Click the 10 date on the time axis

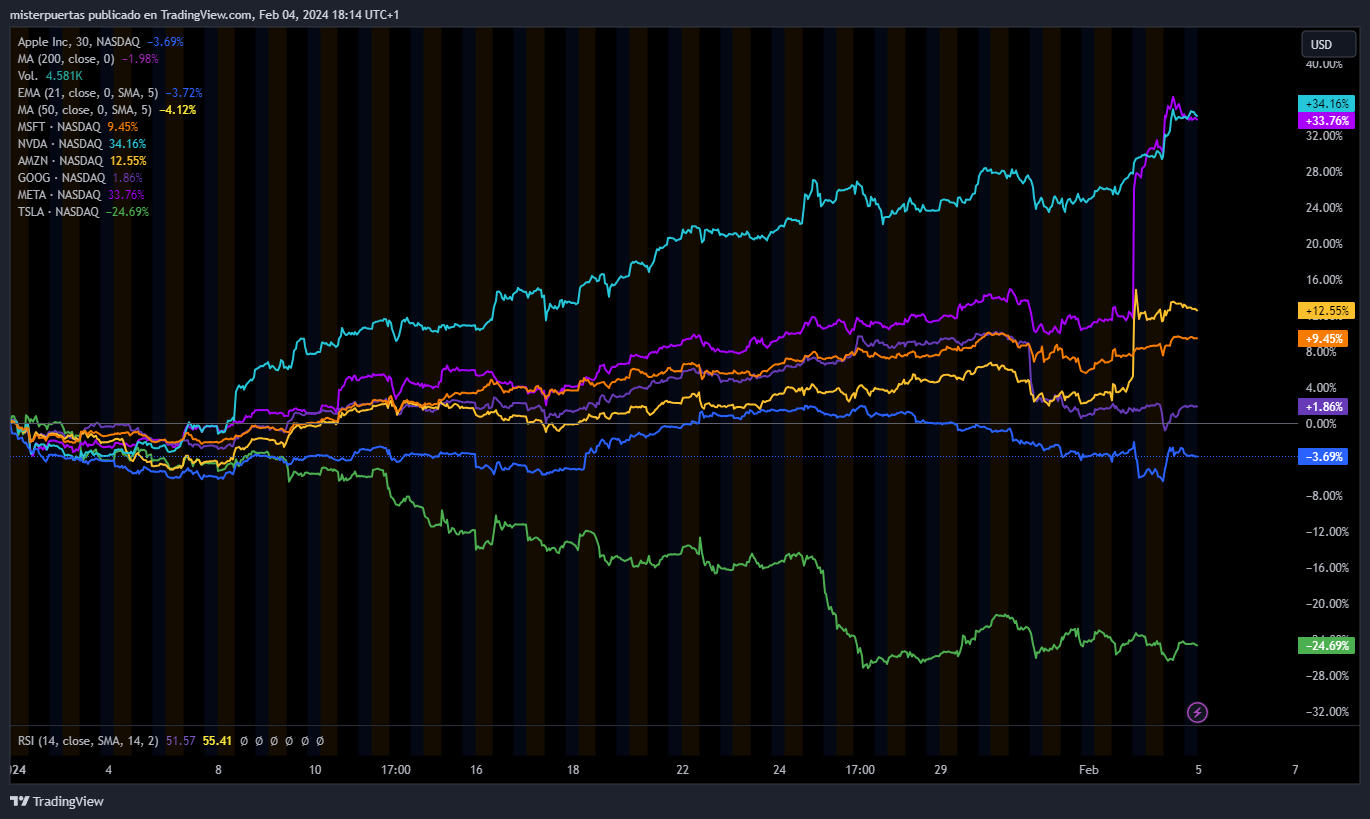pyautogui.click(x=315, y=770)
